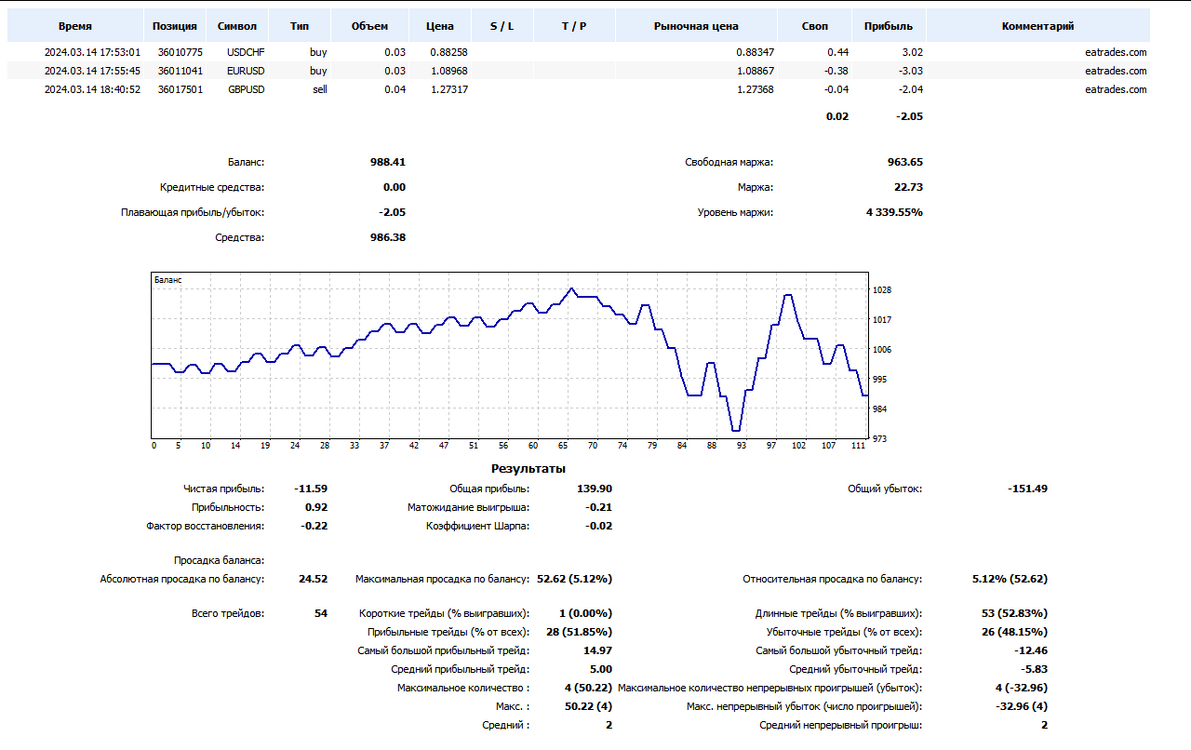1191x750 pixels.
Task: Click the swap value 0.44
Action: click(838, 52)
